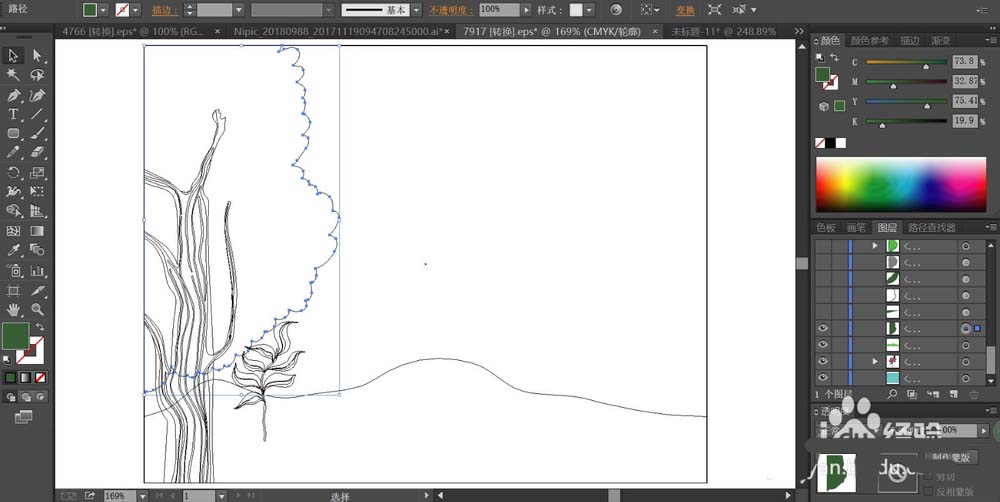1000x502 pixels.
Task: Switch to the Nipic_20180988 document tab
Action: tap(338, 31)
